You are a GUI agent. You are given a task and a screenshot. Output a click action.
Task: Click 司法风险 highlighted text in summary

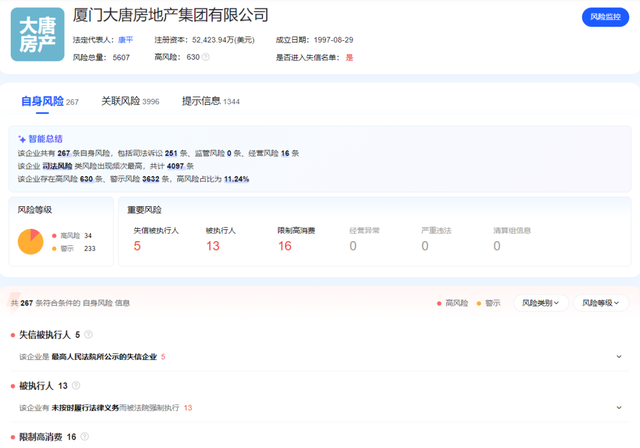pos(57,166)
